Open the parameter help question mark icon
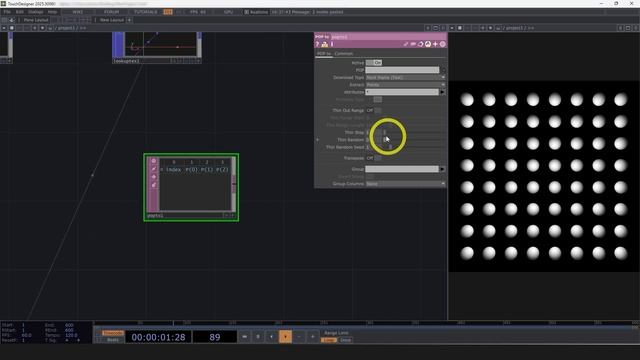The height and width of the screenshot is (360, 640). [318, 44]
